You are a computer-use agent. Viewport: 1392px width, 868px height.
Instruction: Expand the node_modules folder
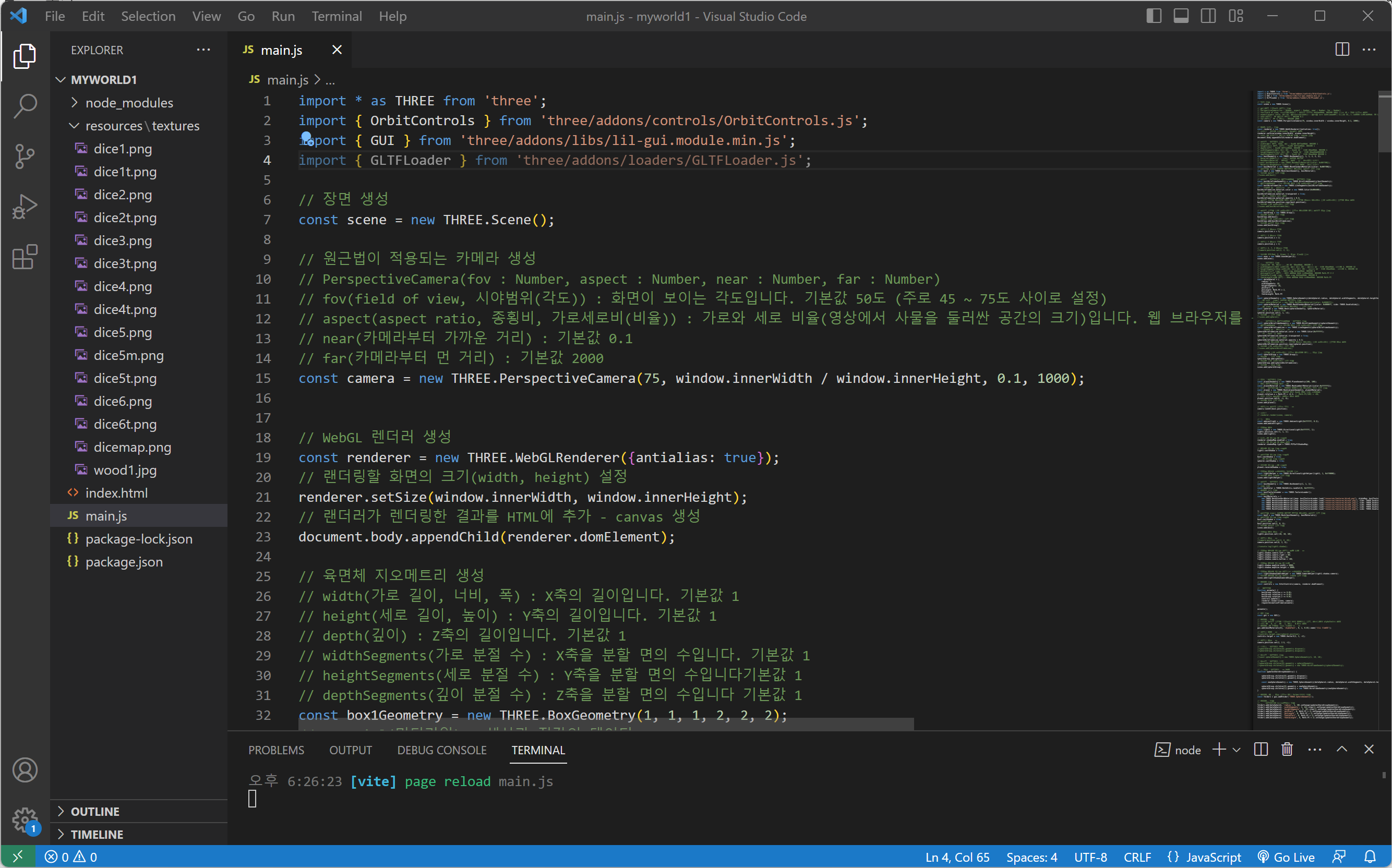point(129,103)
